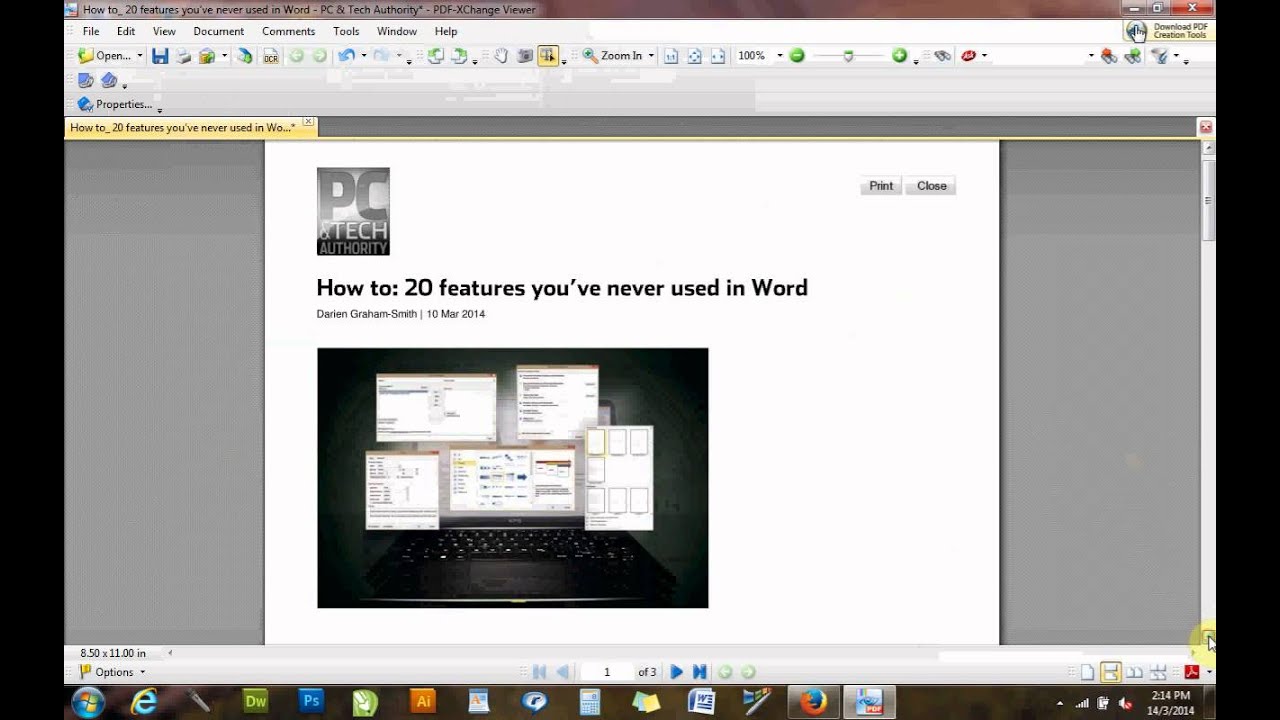The height and width of the screenshot is (720, 1280).
Task: Open the Options button in status bar
Action: coord(112,672)
